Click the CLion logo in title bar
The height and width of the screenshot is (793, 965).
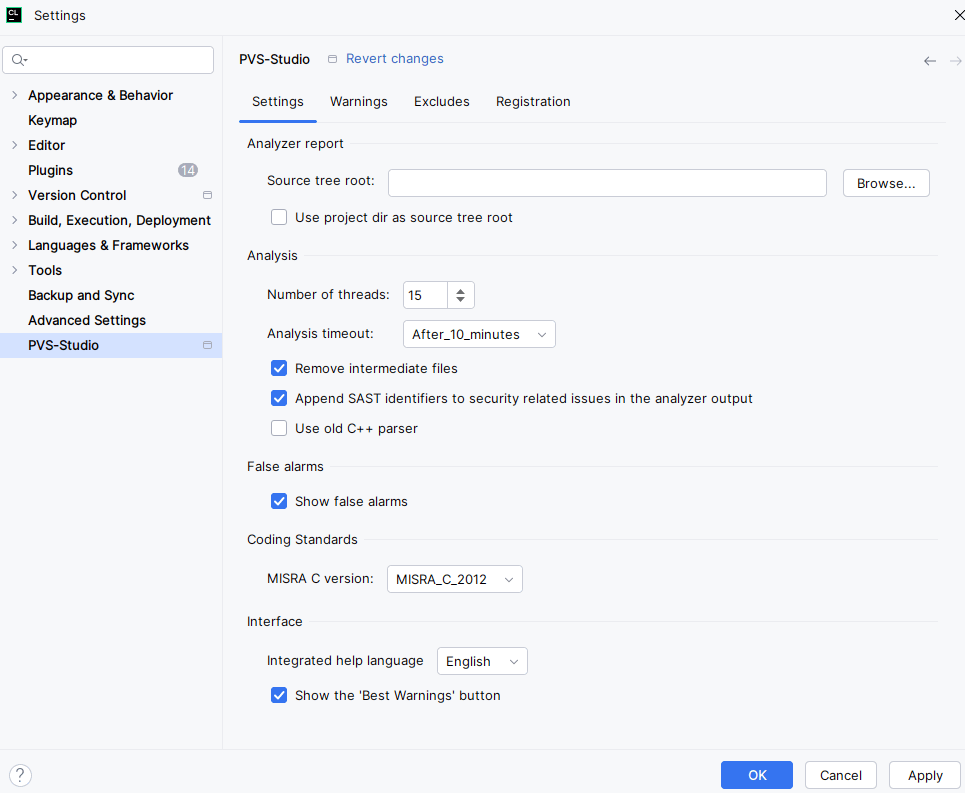(14, 15)
